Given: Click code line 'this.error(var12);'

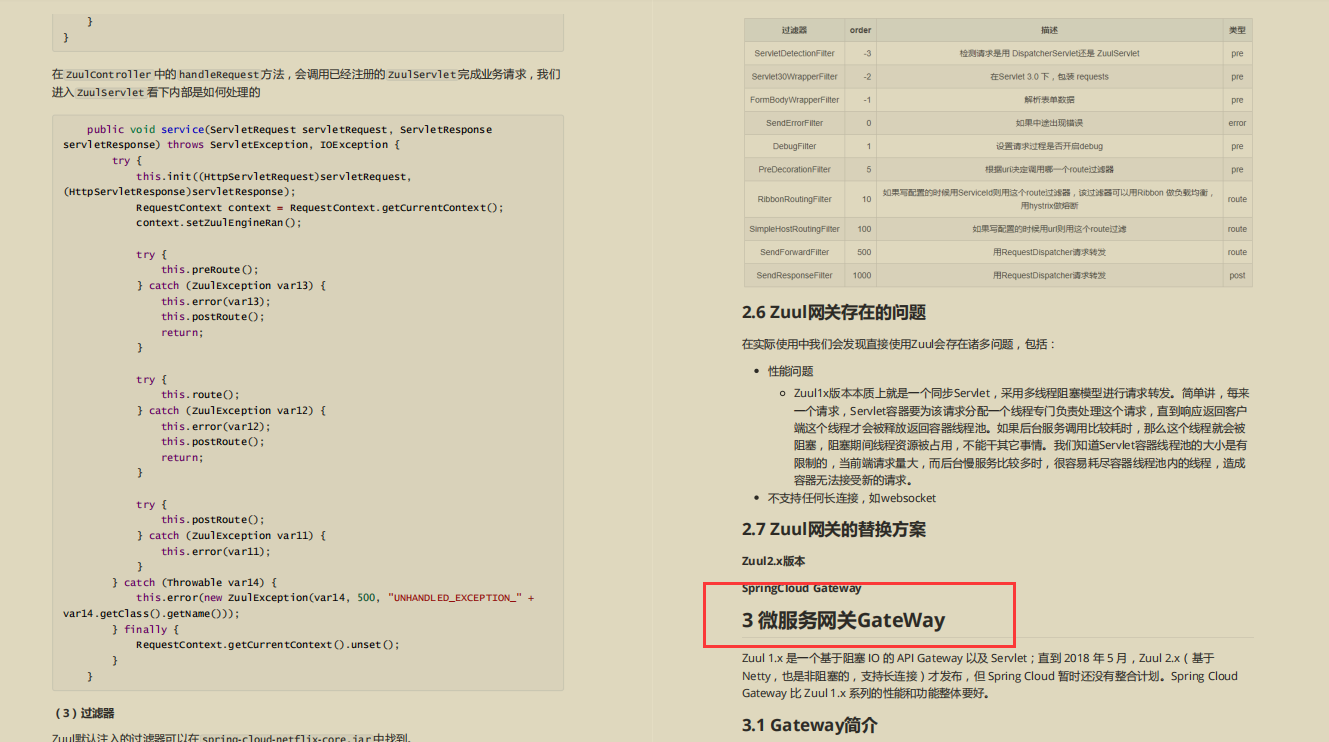Looking at the screenshot, I should coord(216,426).
